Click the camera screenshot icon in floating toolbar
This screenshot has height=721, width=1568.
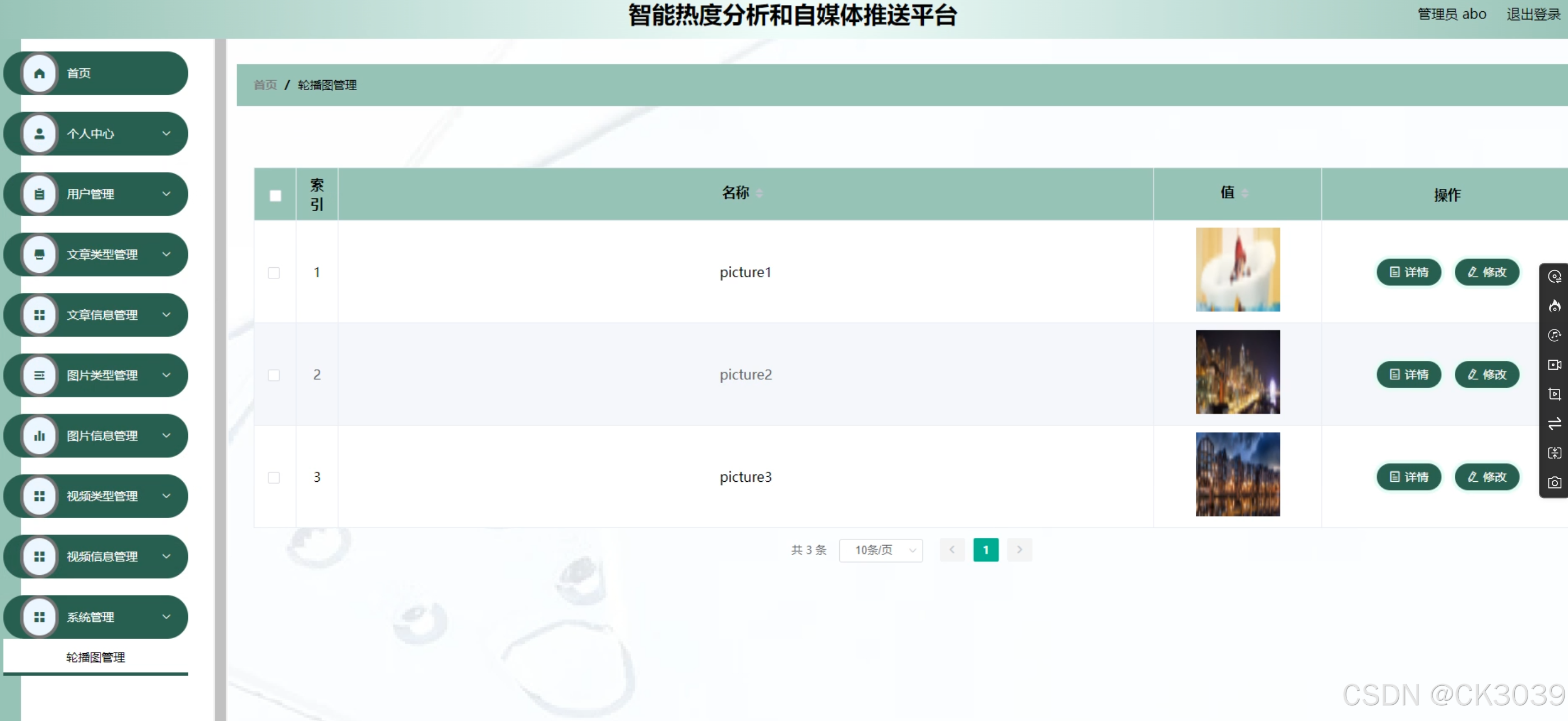[x=1555, y=482]
